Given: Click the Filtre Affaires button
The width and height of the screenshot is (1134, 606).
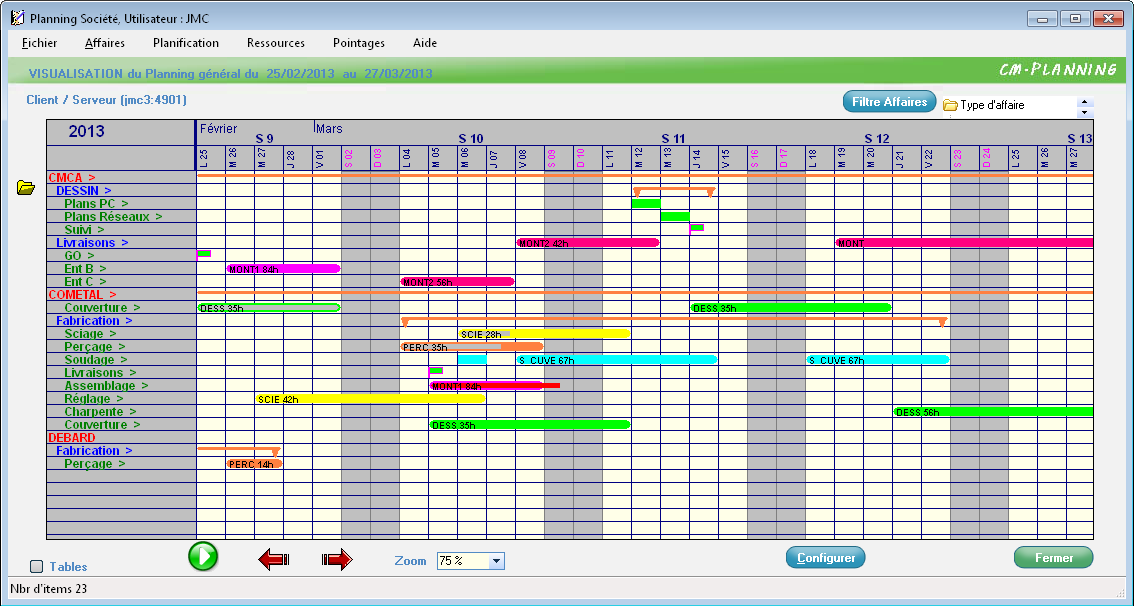Looking at the screenshot, I should 889,102.
